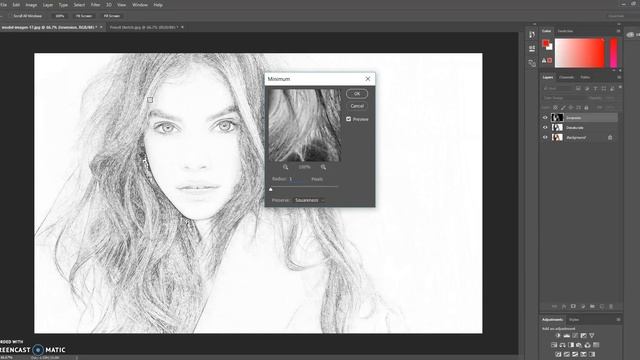Image resolution: width=640 pixels, height=360 pixels.
Task: Add a Color Lookup adjustment layer
Action: (x=596, y=345)
